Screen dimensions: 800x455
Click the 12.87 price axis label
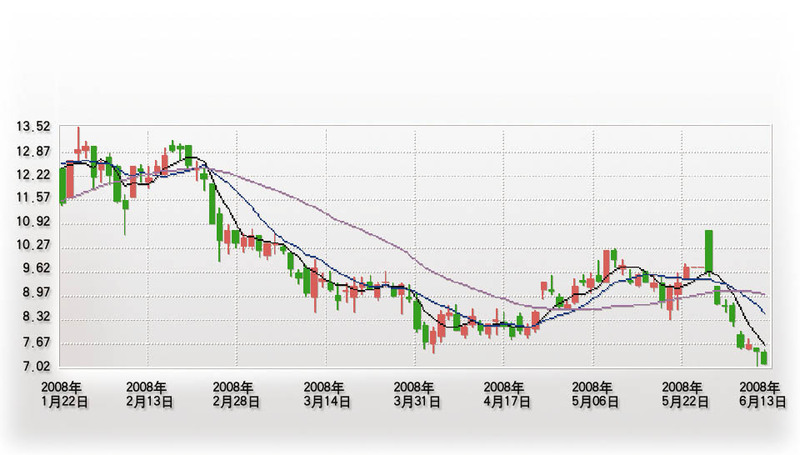pos(34,151)
